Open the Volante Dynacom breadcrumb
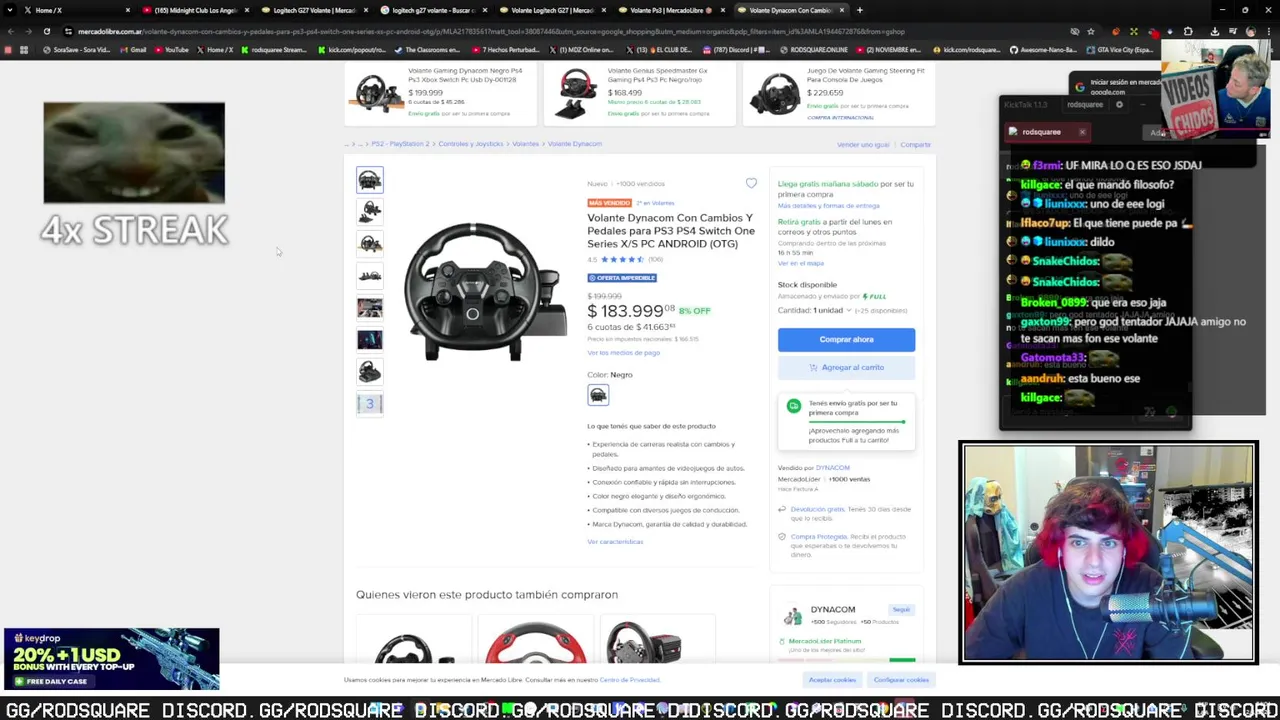The height and width of the screenshot is (720, 1280). pyautogui.click(x=574, y=144)
